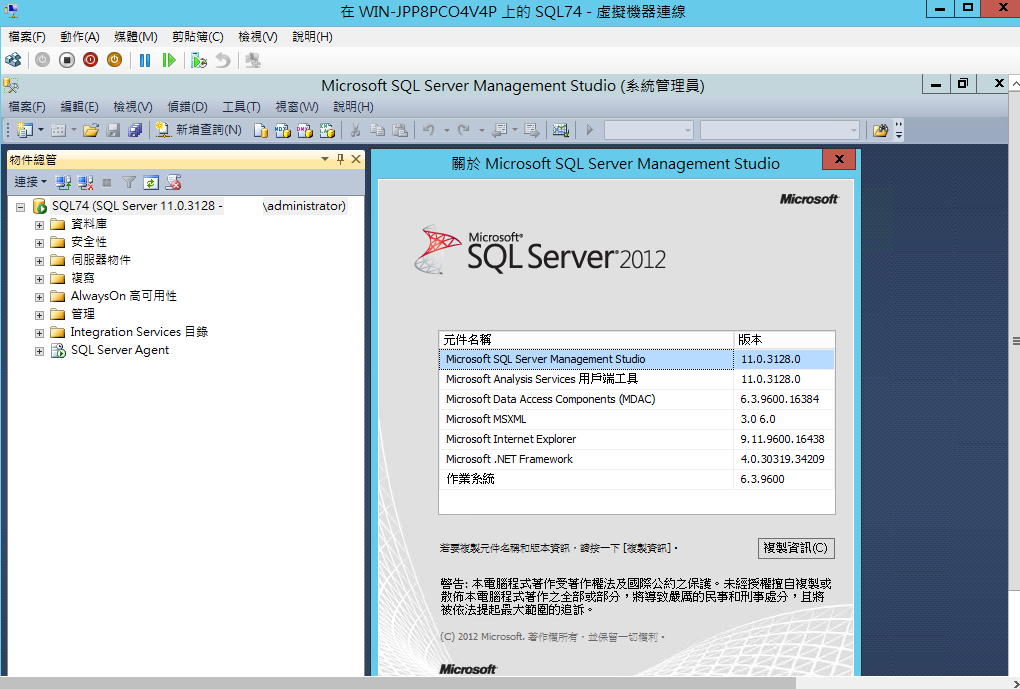Expand the SQL Server Agent node

[40, 351]
